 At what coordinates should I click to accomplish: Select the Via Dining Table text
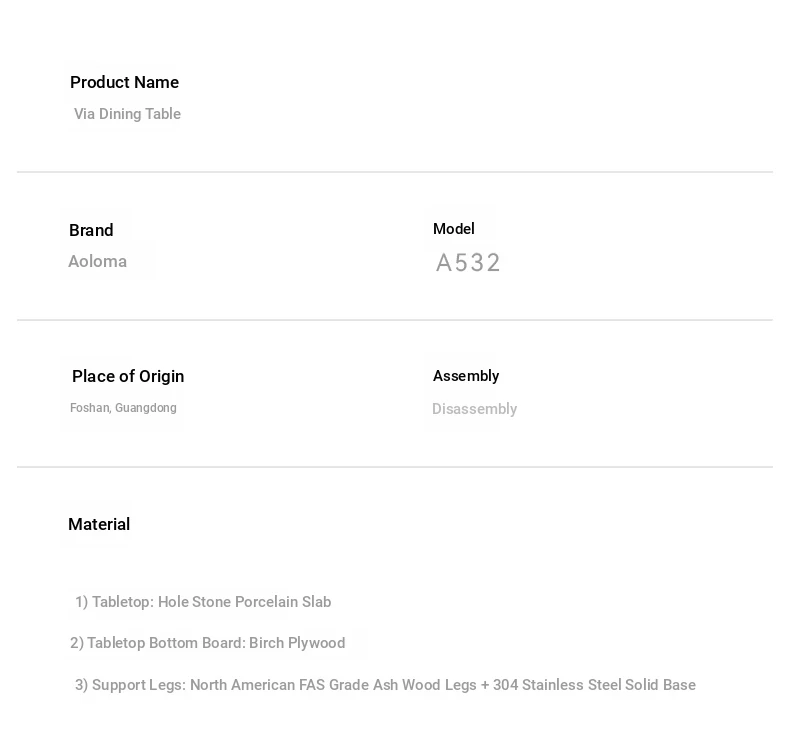(127, 114)
